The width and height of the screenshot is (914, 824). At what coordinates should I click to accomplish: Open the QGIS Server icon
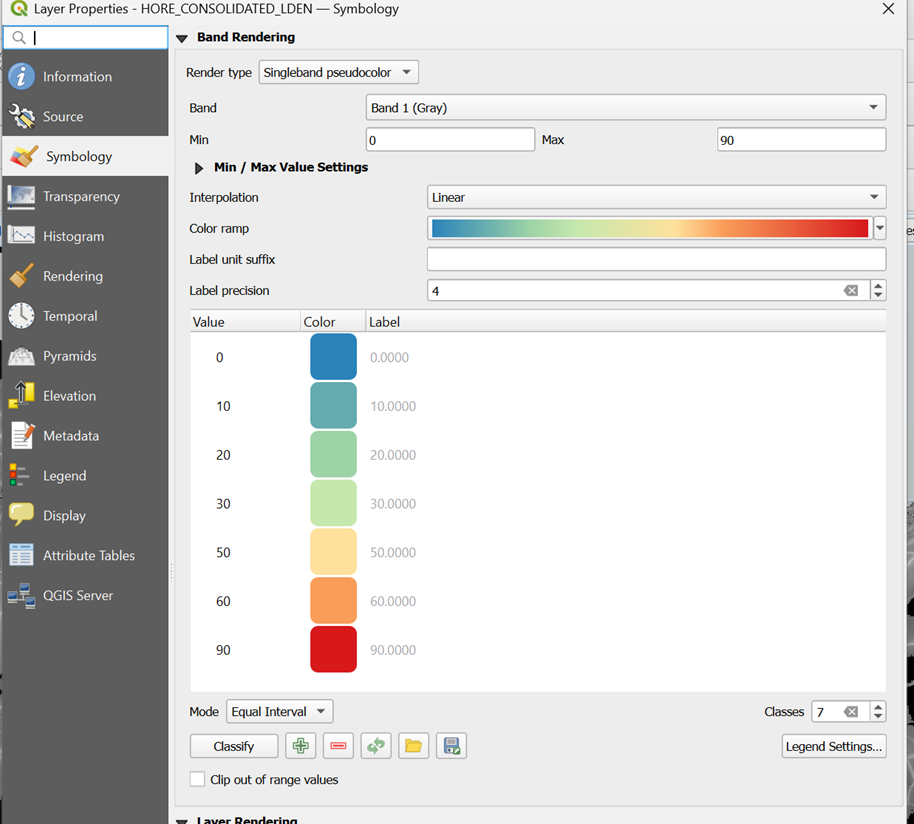point(22,596)
